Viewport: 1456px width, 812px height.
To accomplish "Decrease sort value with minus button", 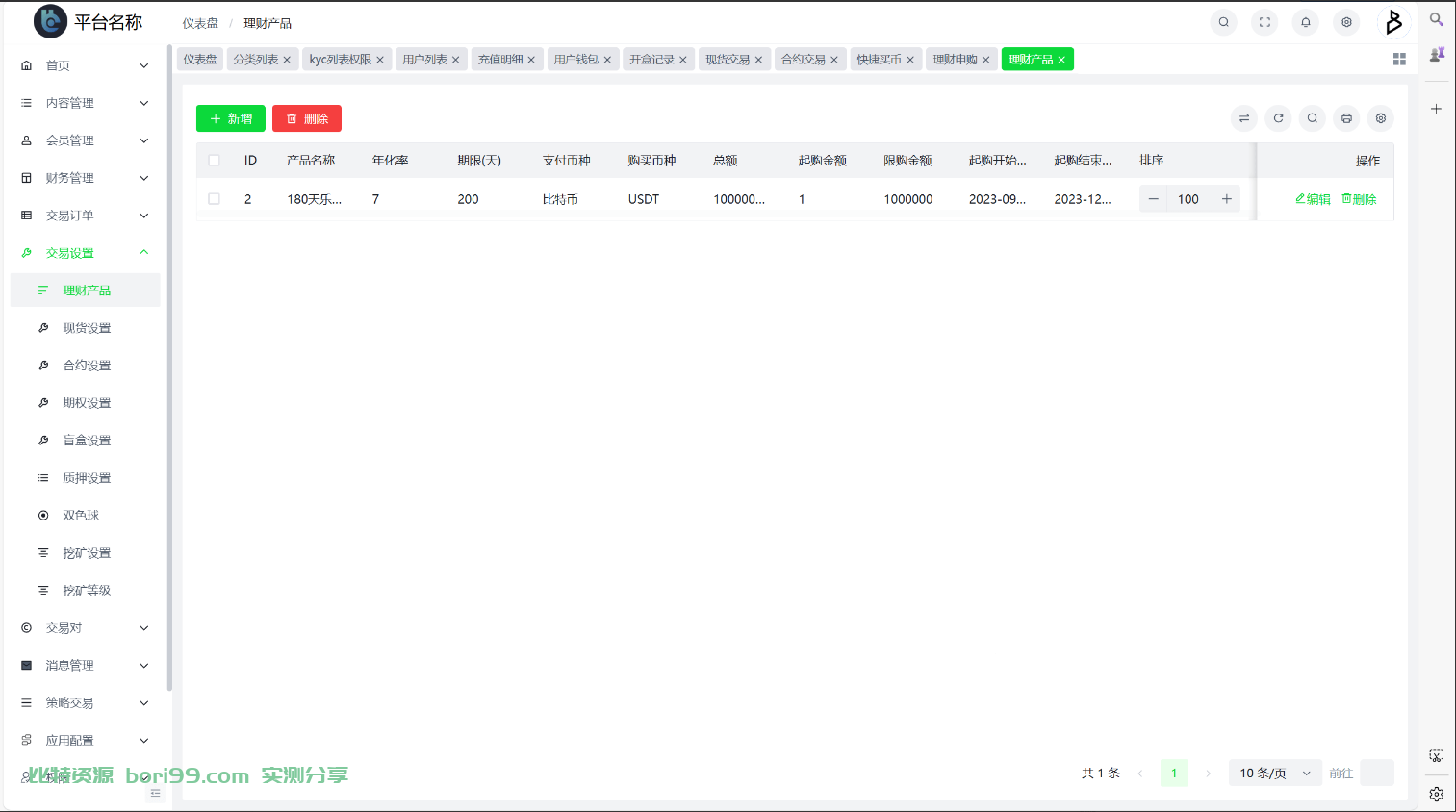I will click(x=1153, y=199).
